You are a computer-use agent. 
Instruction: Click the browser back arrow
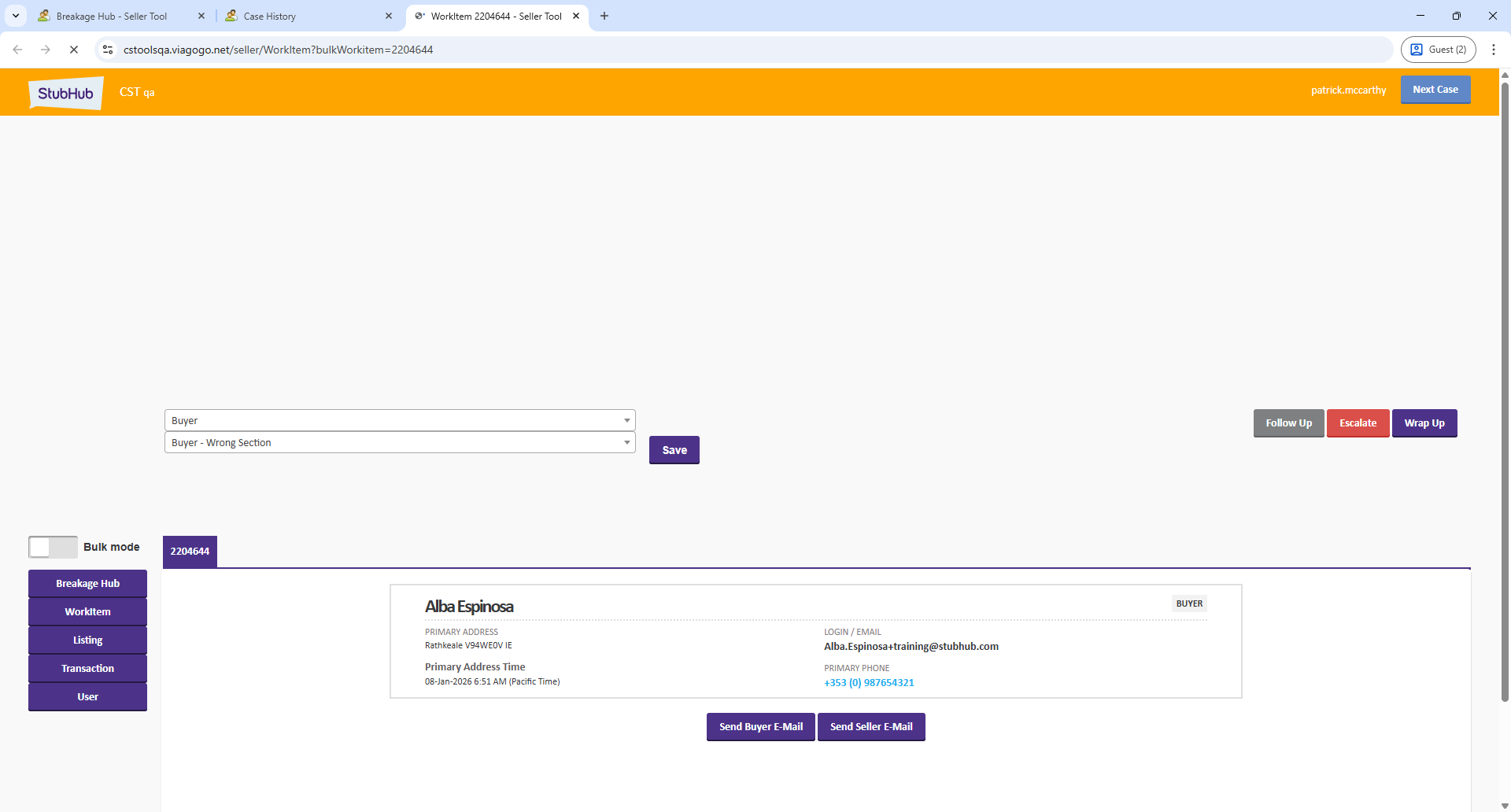click(x=17, y=50)
